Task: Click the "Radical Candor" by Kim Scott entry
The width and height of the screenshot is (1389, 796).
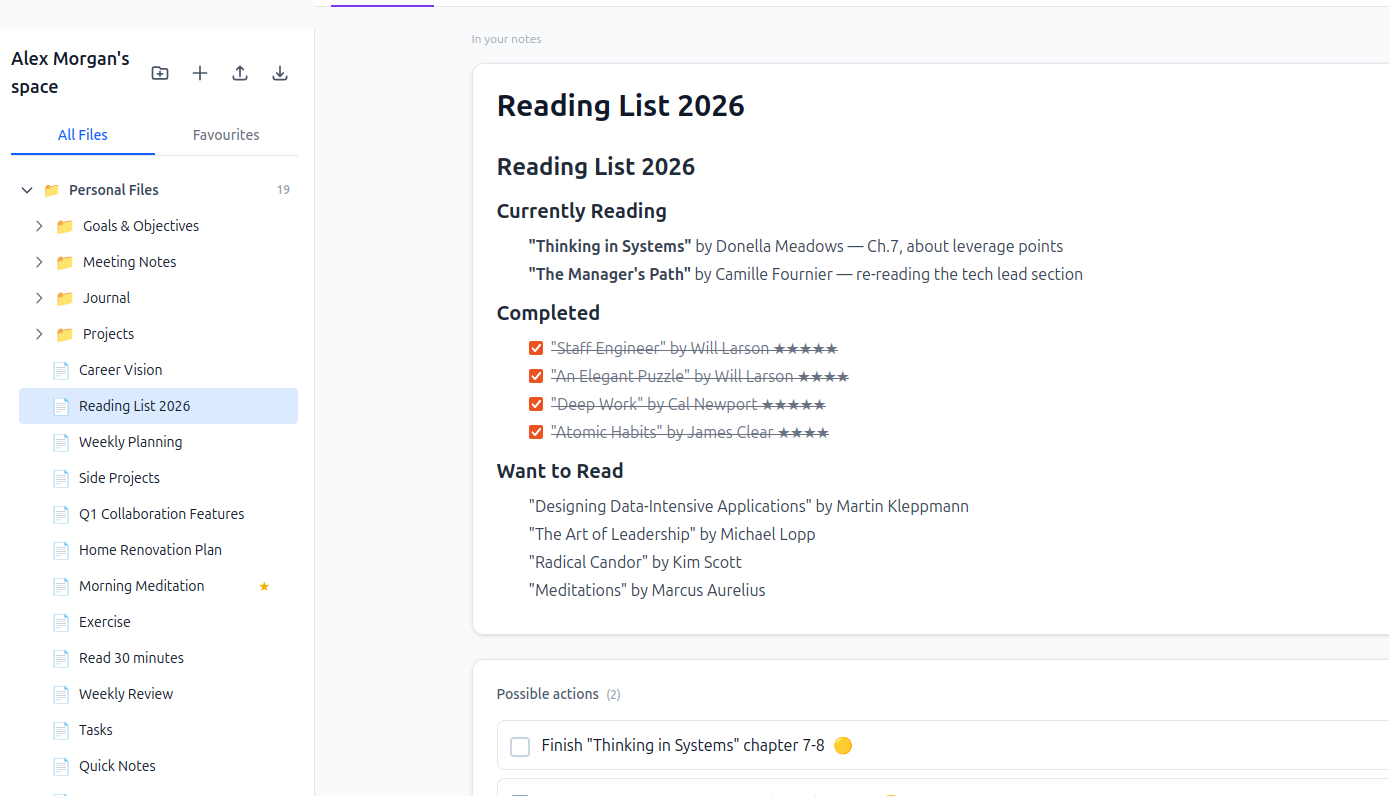Action: point(636,562)
